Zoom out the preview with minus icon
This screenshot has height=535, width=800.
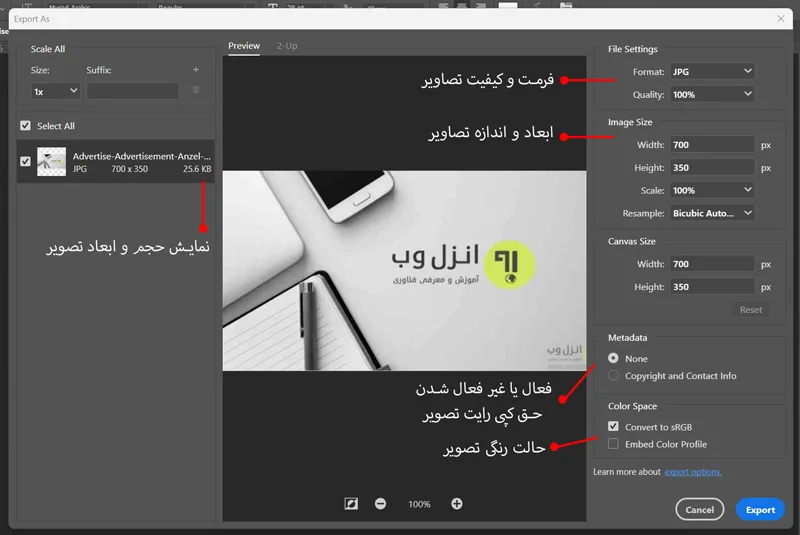[381, 504]
